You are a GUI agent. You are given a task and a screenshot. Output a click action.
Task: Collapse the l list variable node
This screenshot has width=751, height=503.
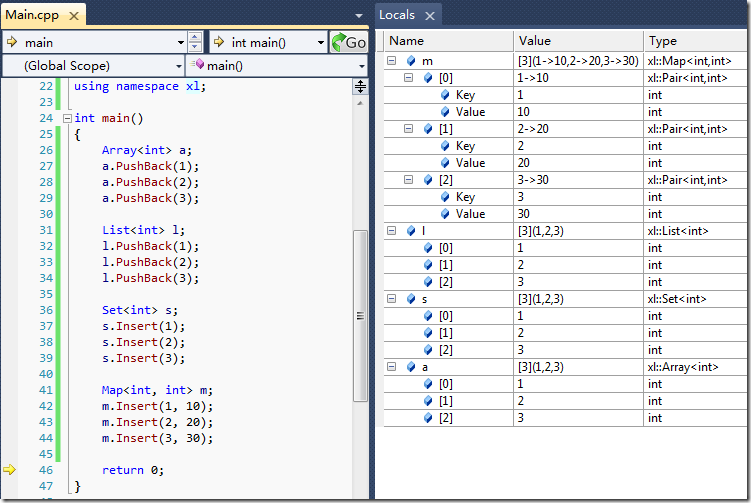pos(391,230)
